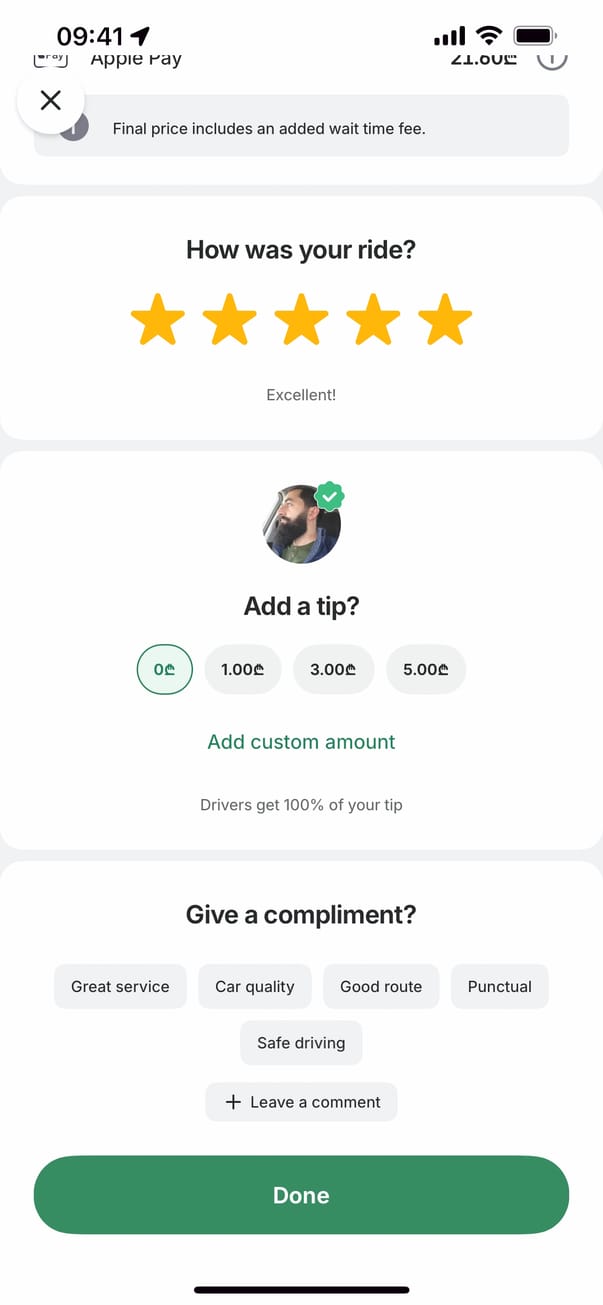
Task: Give a five-star rating
Action: (445, 320)
